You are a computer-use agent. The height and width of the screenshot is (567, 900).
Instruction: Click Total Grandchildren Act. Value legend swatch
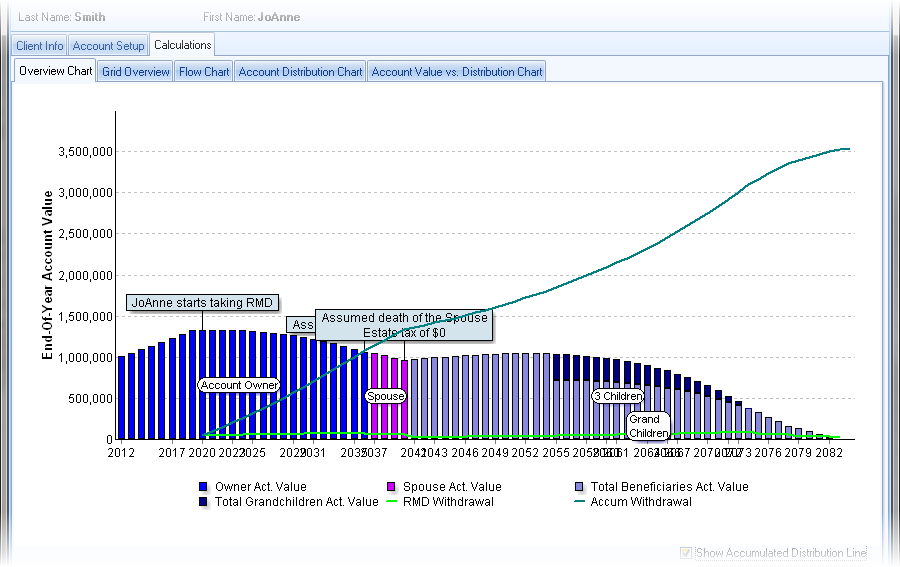pos(204,502)
